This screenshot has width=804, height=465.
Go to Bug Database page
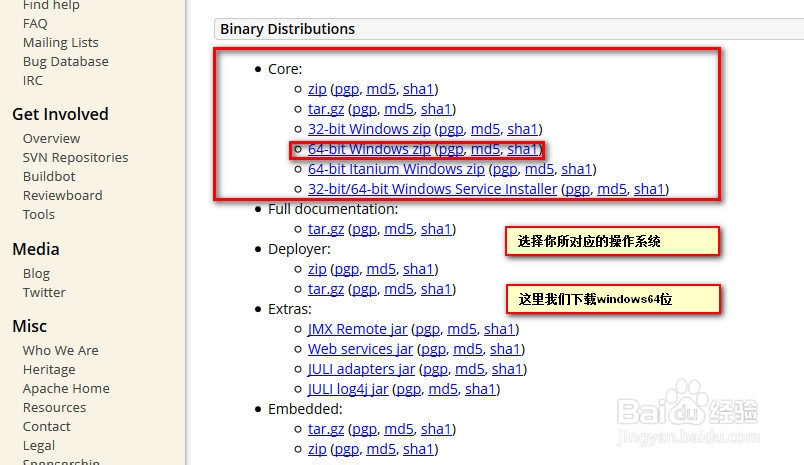(x=66, y=62)
